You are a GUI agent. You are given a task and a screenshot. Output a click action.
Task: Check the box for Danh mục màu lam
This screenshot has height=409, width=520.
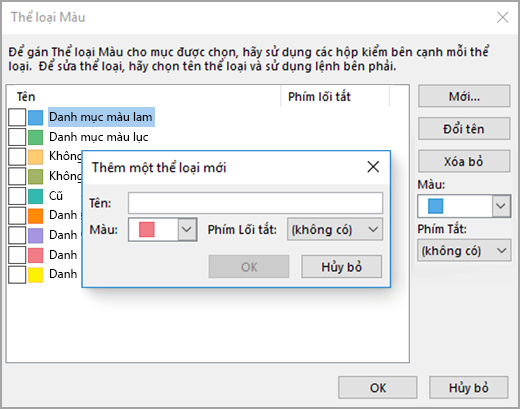(x=17, y=117)
